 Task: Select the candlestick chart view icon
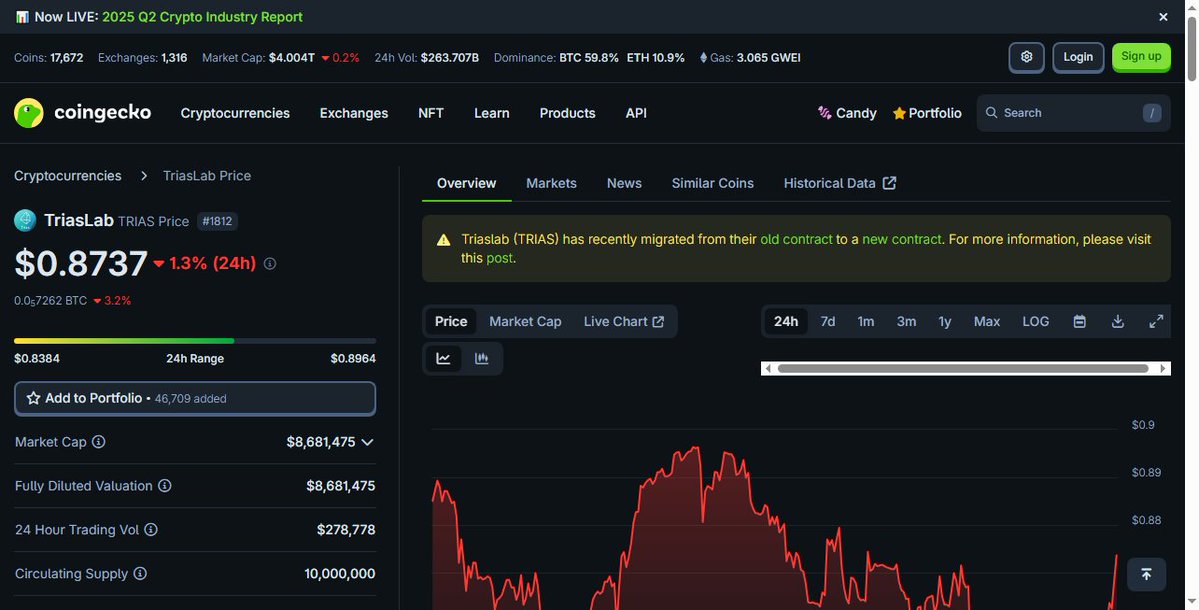coord(482,359)
